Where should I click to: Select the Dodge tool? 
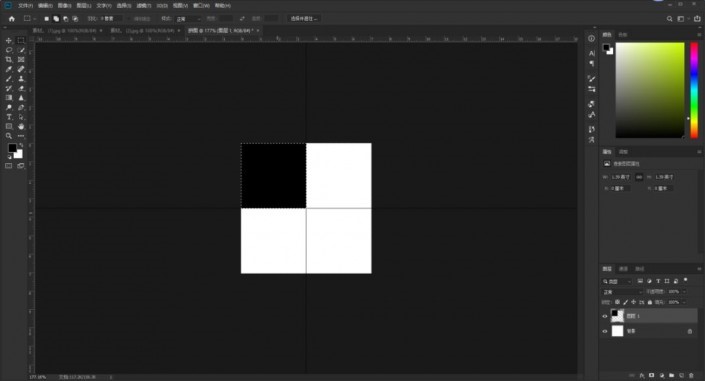(x=9, y=108)
